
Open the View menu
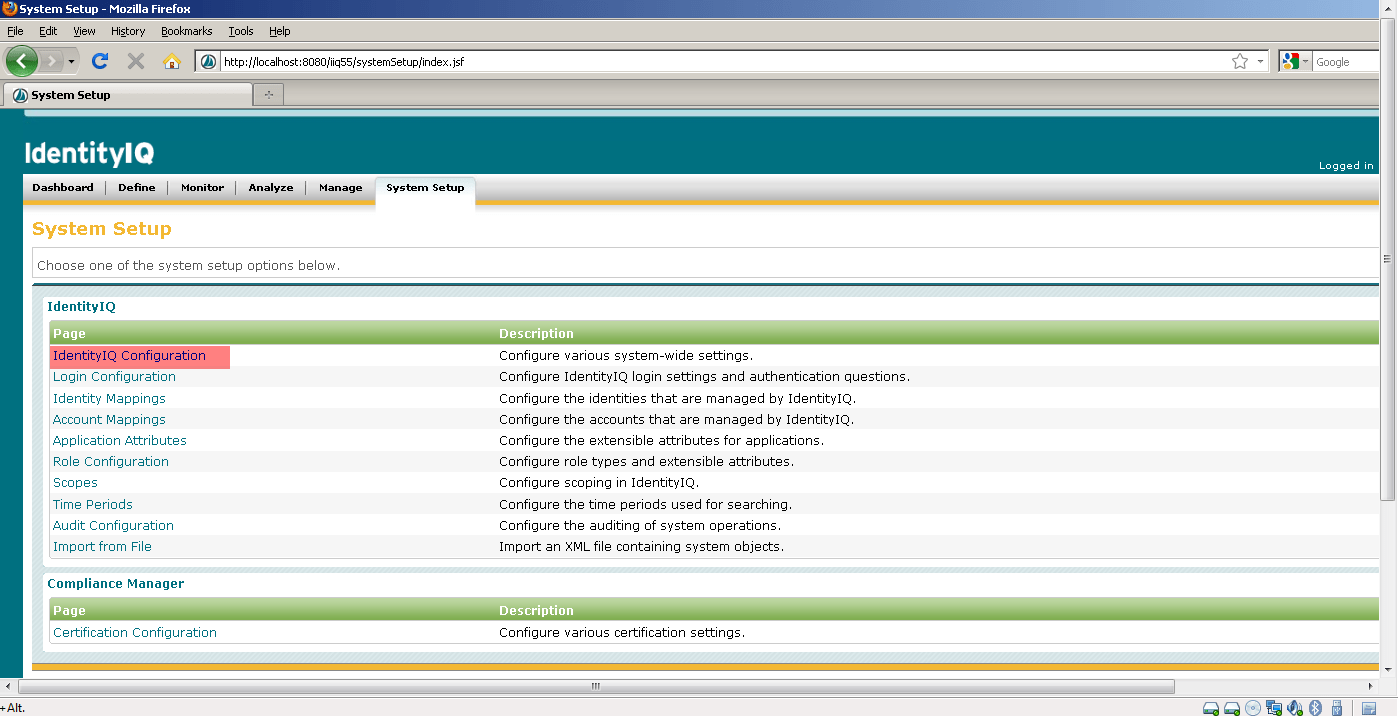point(84,31)
